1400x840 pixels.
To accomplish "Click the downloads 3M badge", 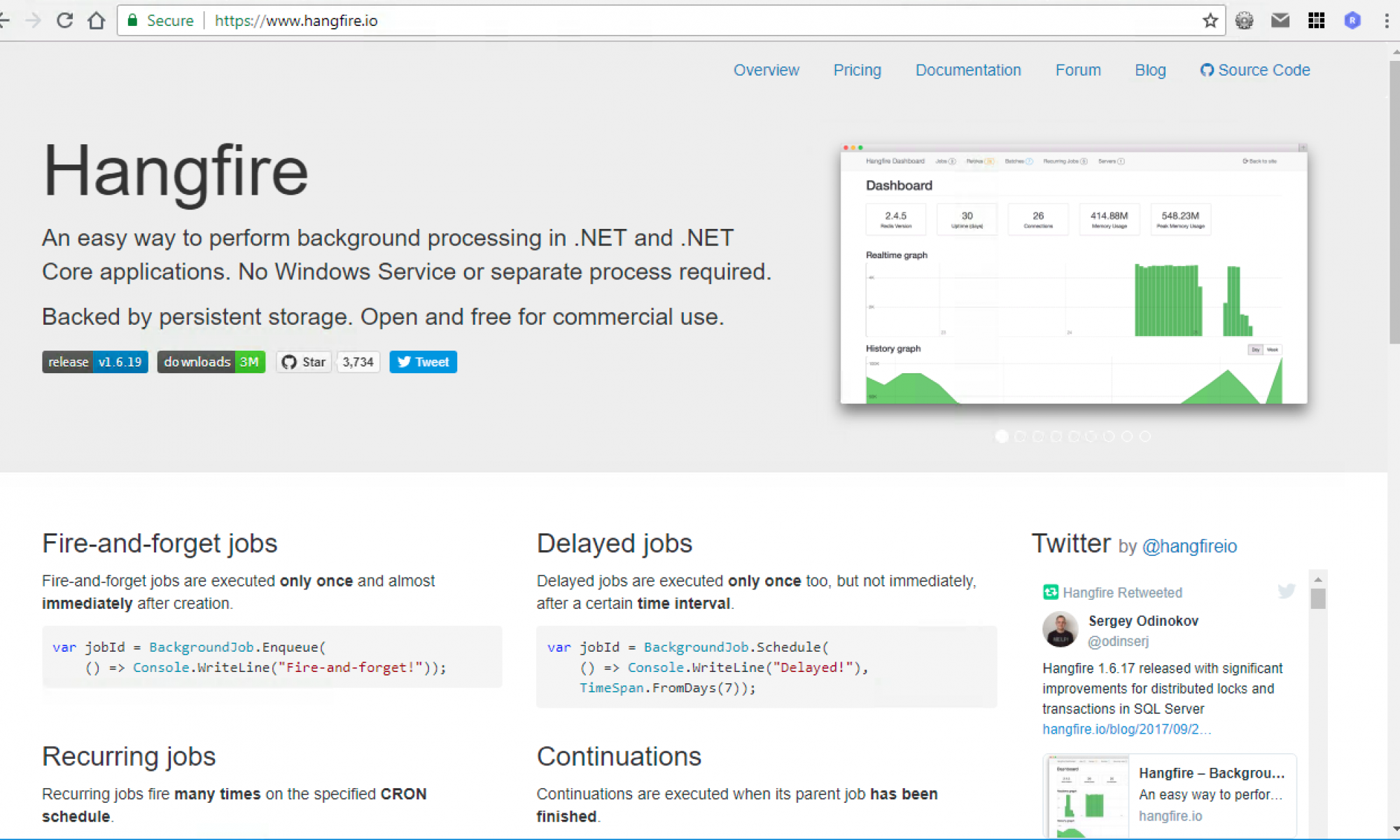I will pyautogui.click(x=211, y=362).
